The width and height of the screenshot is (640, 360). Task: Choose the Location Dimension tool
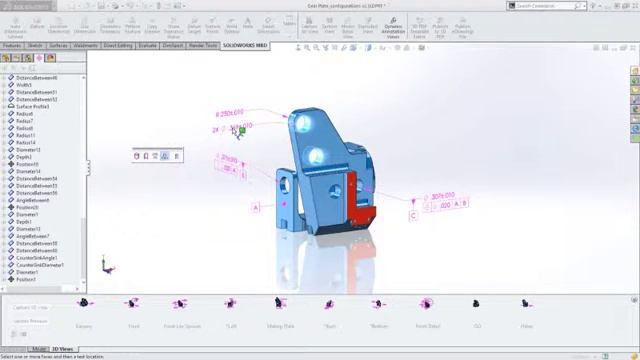59,26
